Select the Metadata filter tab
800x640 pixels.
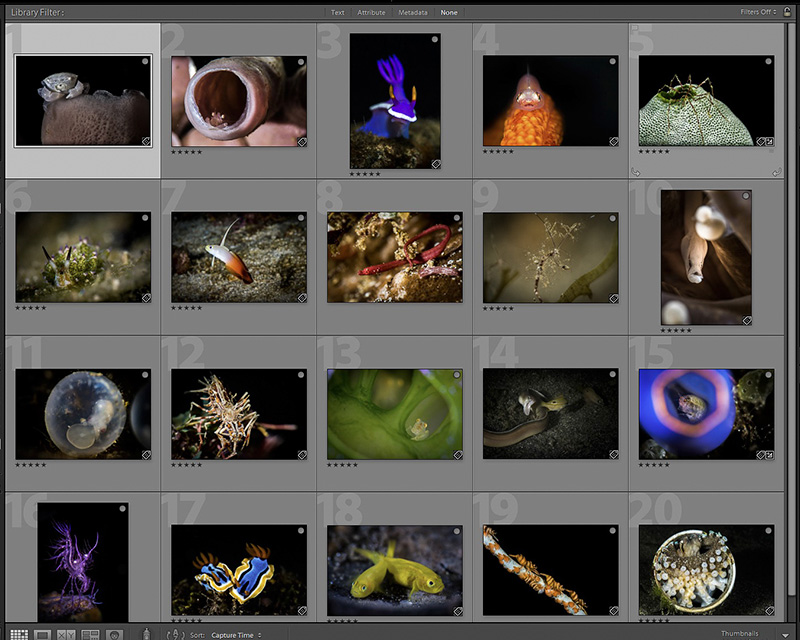pos(413,13)
